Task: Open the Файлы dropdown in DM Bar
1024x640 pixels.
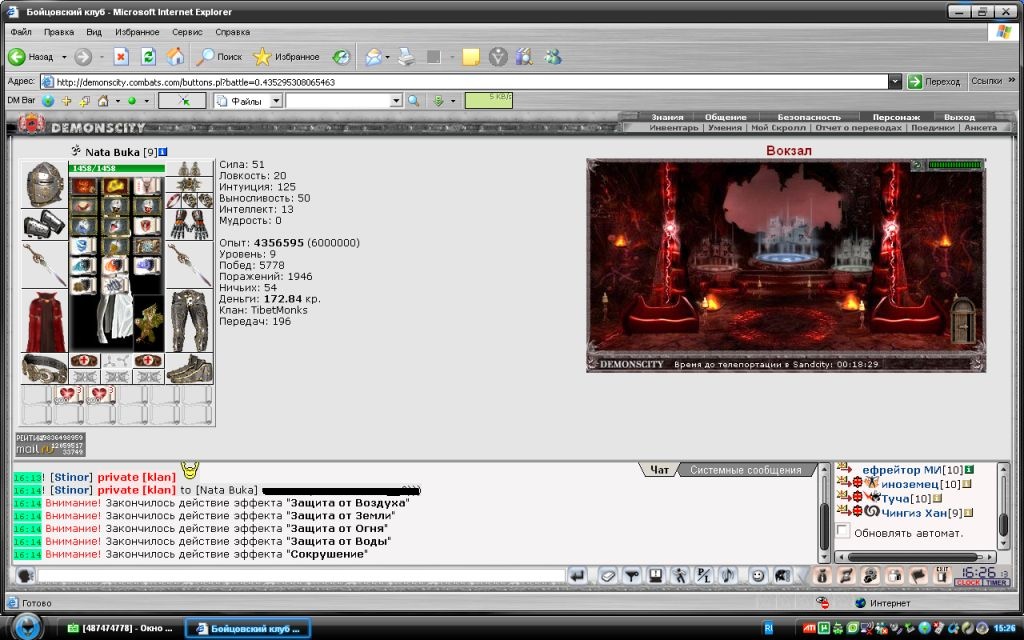Action: tap(276, 101)
